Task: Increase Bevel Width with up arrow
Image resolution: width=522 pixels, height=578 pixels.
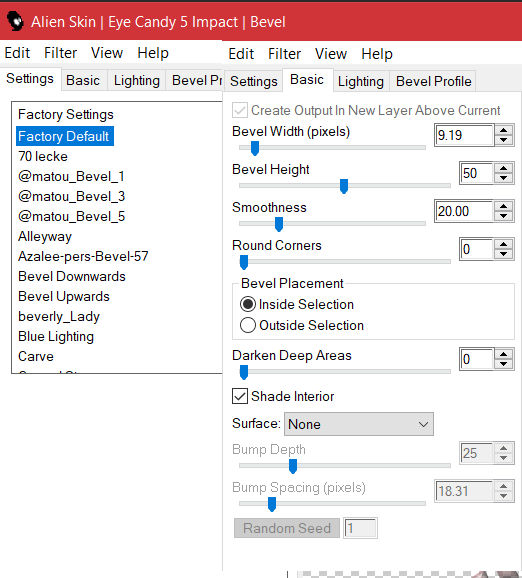Action: [x=504, y=130]
